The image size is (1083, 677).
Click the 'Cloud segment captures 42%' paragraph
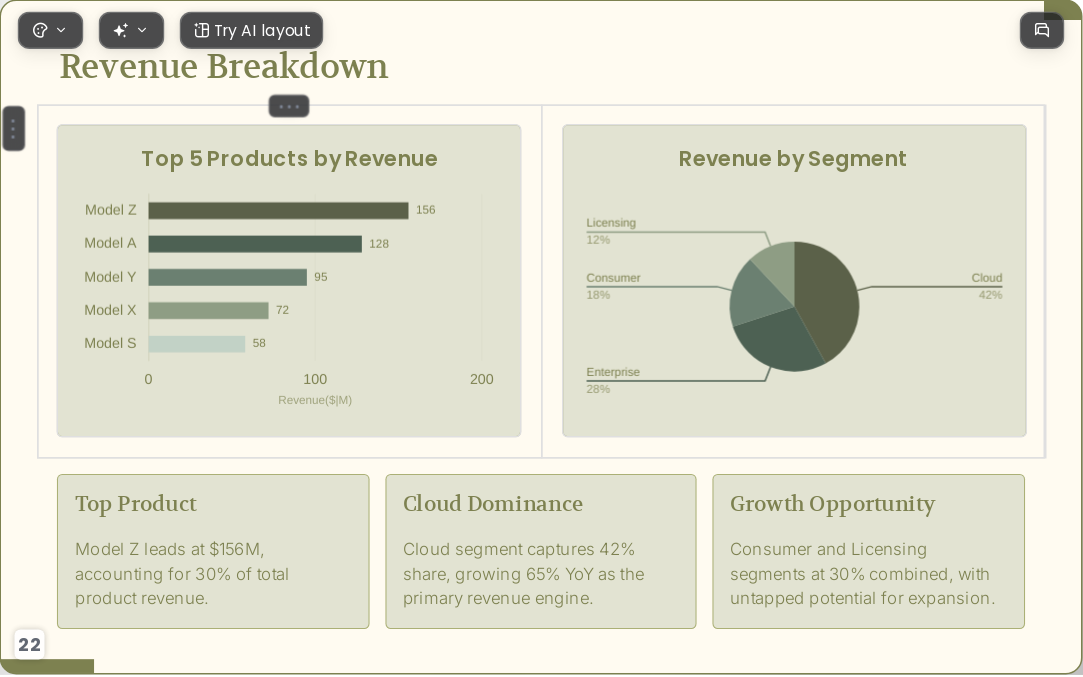pyautogui.click(x=524, y=574)
